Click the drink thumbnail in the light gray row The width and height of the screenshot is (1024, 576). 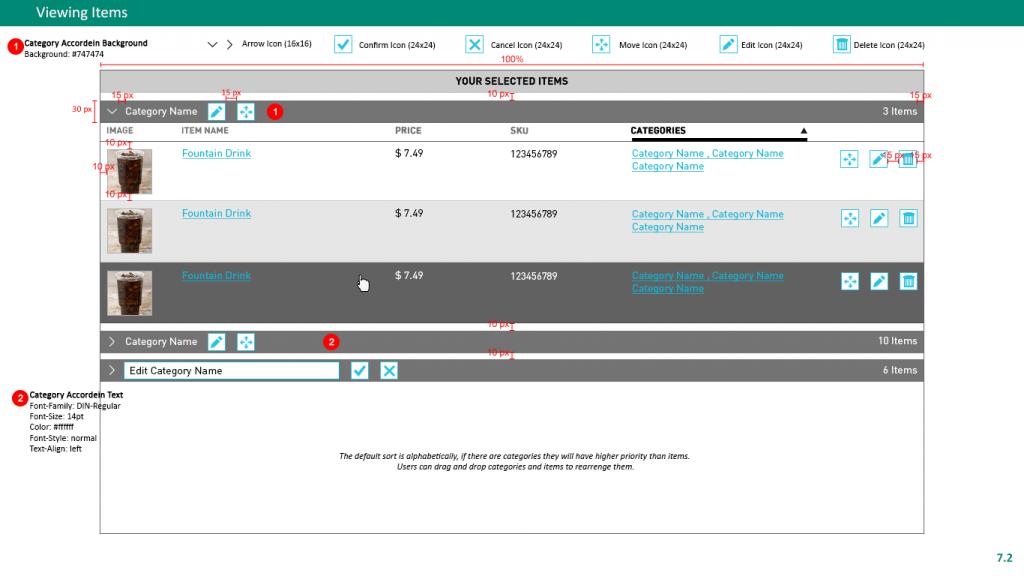[130, 231]
